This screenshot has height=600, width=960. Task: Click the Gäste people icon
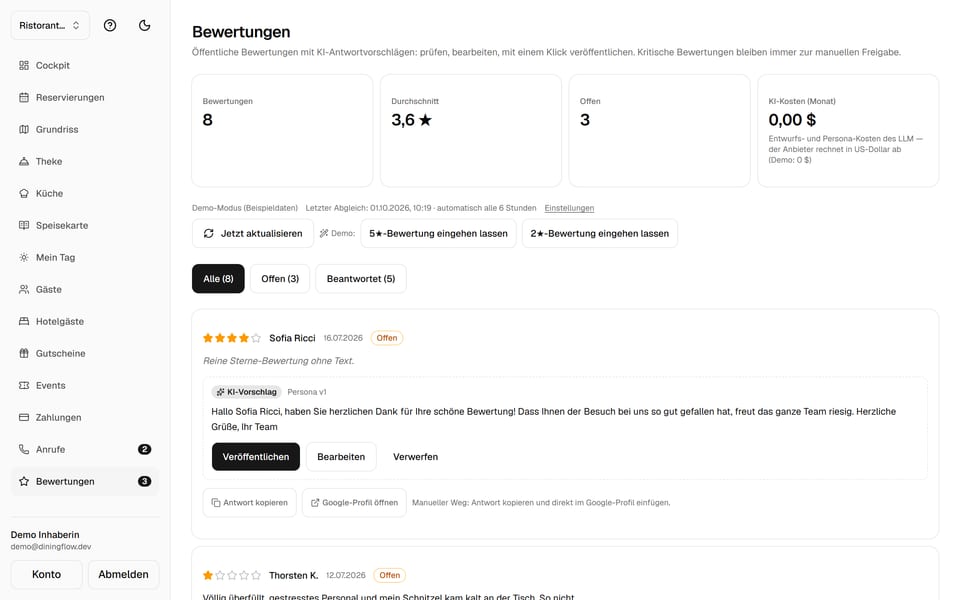coord(24,290)
